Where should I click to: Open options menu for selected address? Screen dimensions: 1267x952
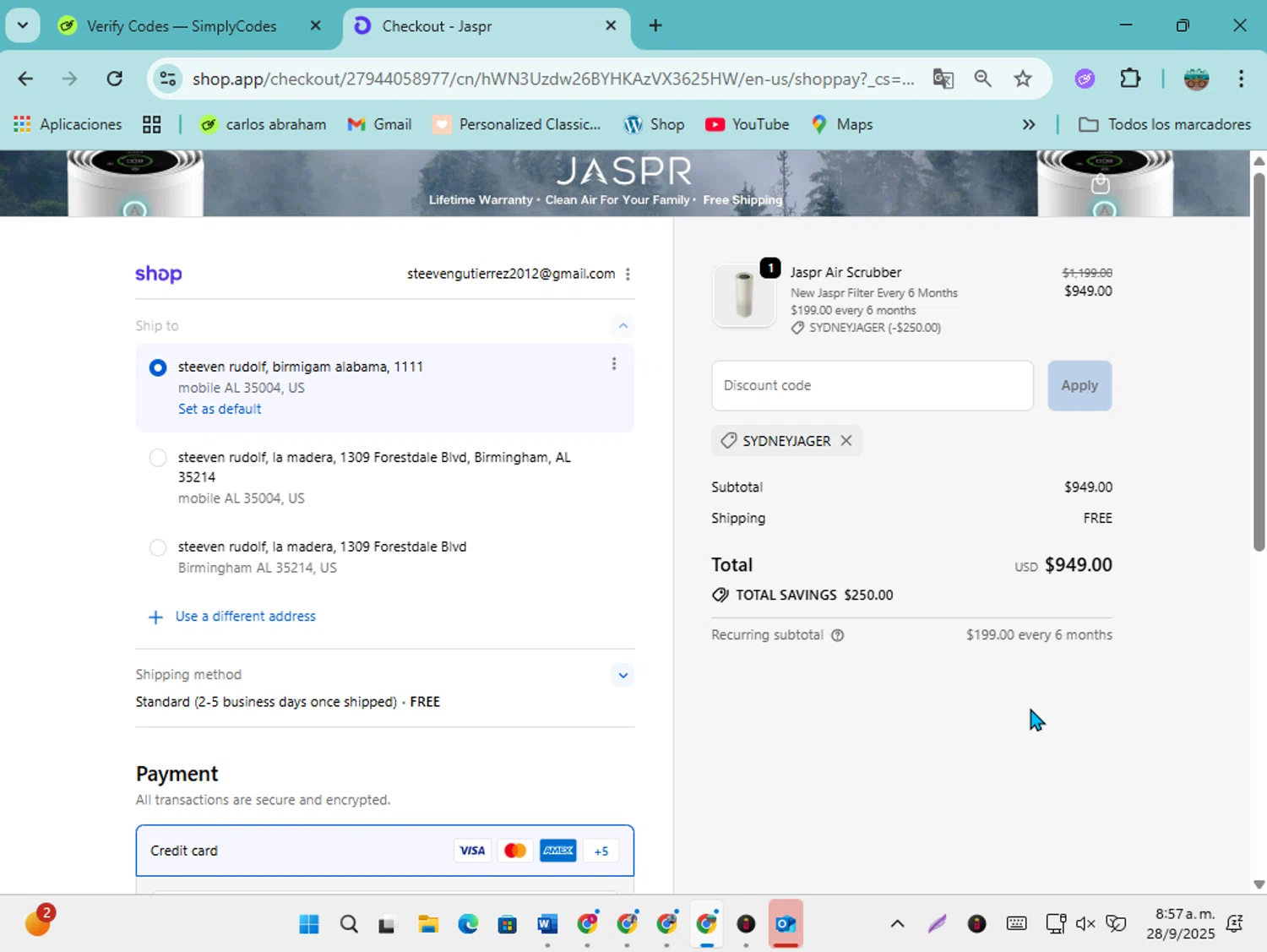pos(614,364)
